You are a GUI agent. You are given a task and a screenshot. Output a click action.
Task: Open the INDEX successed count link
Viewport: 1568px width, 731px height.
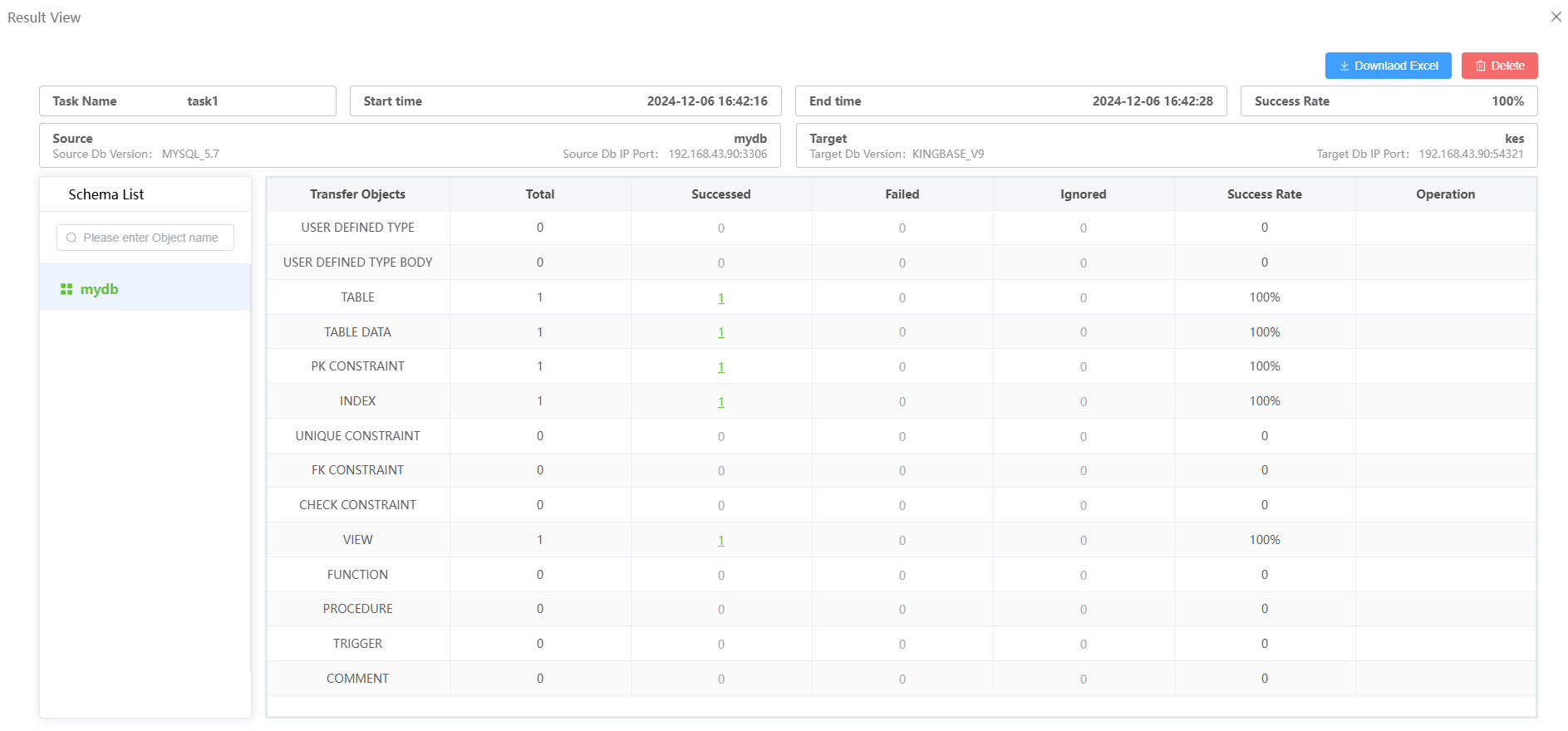[721, 402]
